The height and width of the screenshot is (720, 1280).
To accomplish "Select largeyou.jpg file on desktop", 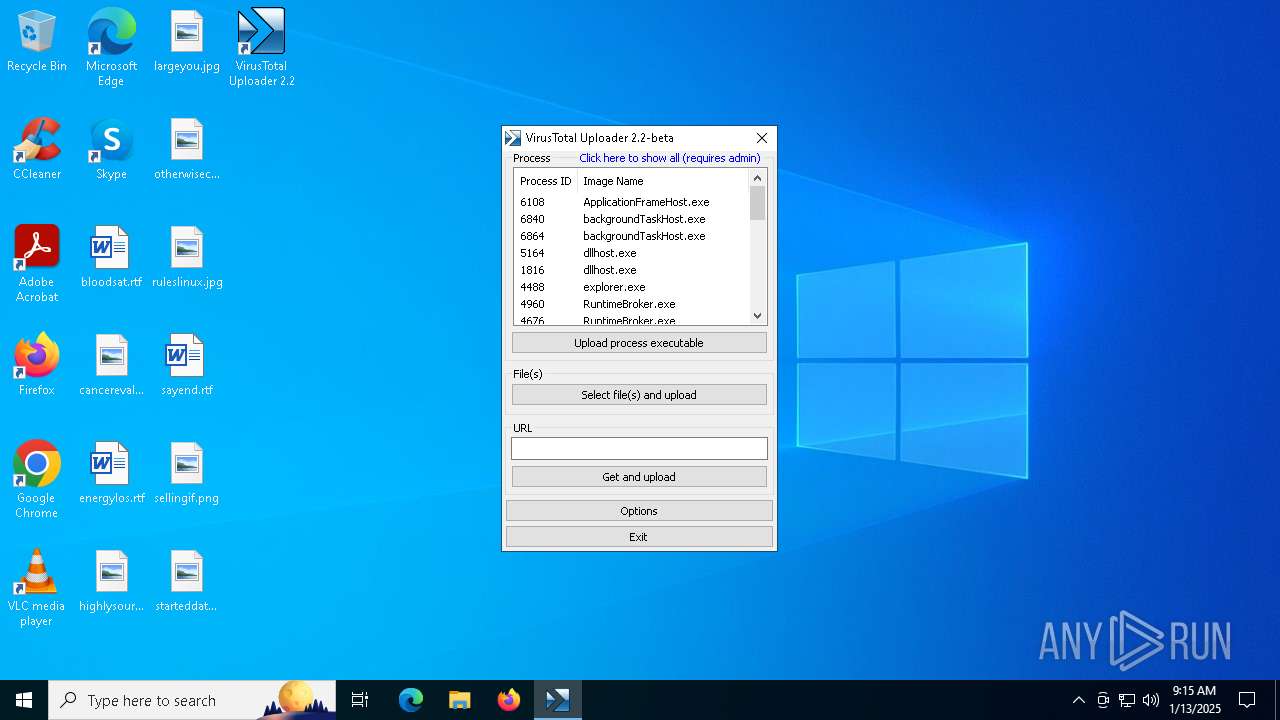I will [x=187, y=41].
